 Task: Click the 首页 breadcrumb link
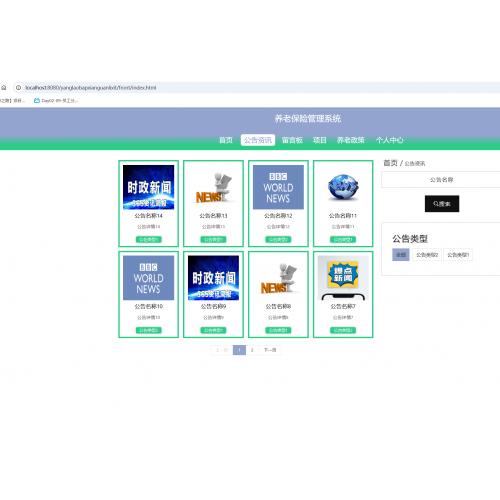coord(390,163)
